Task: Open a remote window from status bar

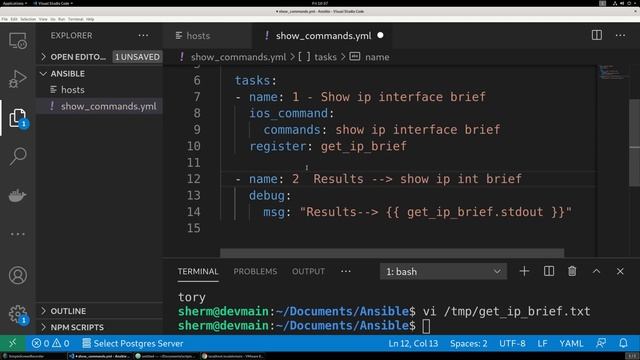Action: coord(12,343)
